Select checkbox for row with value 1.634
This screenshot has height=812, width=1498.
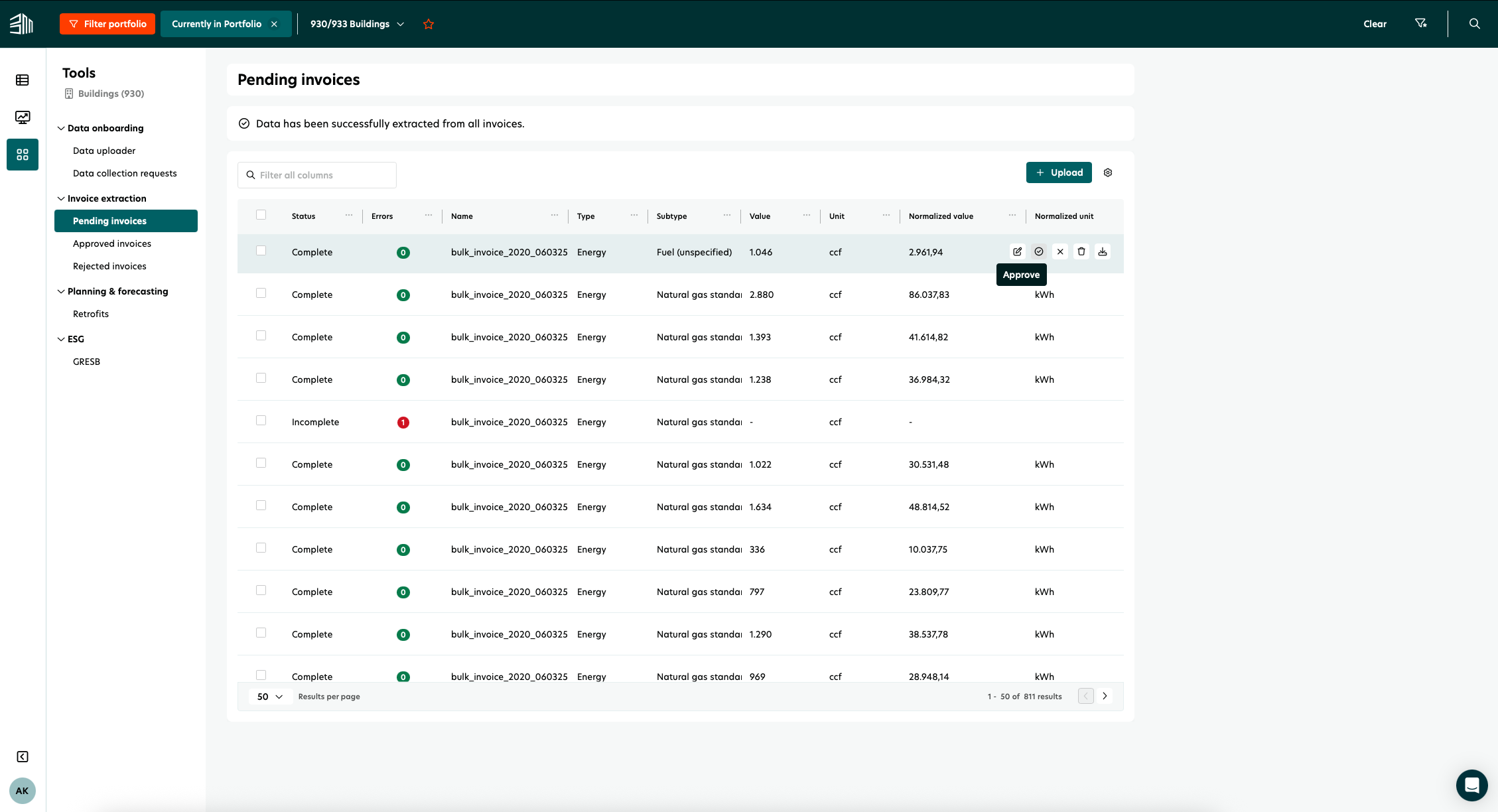point(261,506)
